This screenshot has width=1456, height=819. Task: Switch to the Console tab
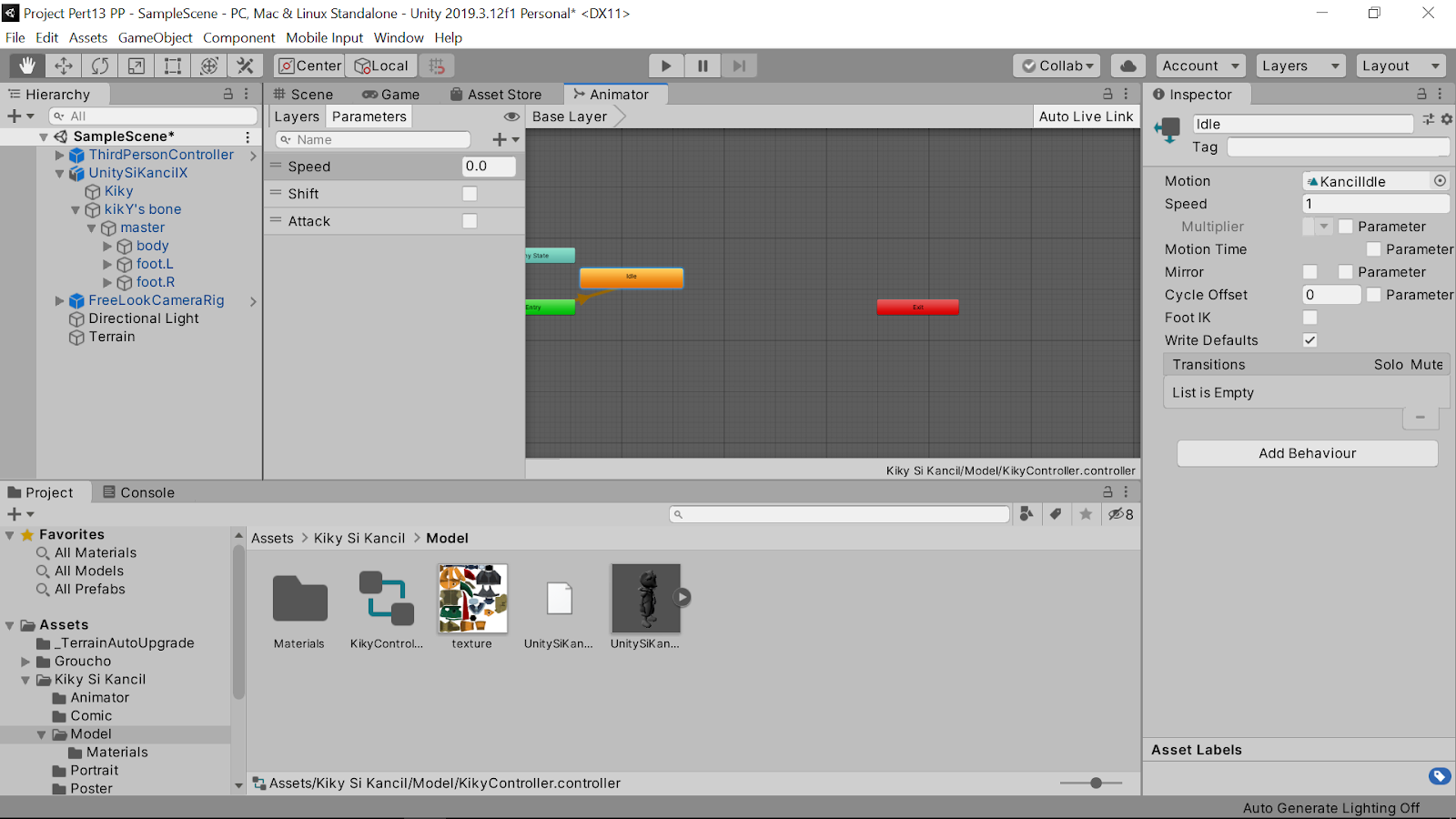(138, 492)
